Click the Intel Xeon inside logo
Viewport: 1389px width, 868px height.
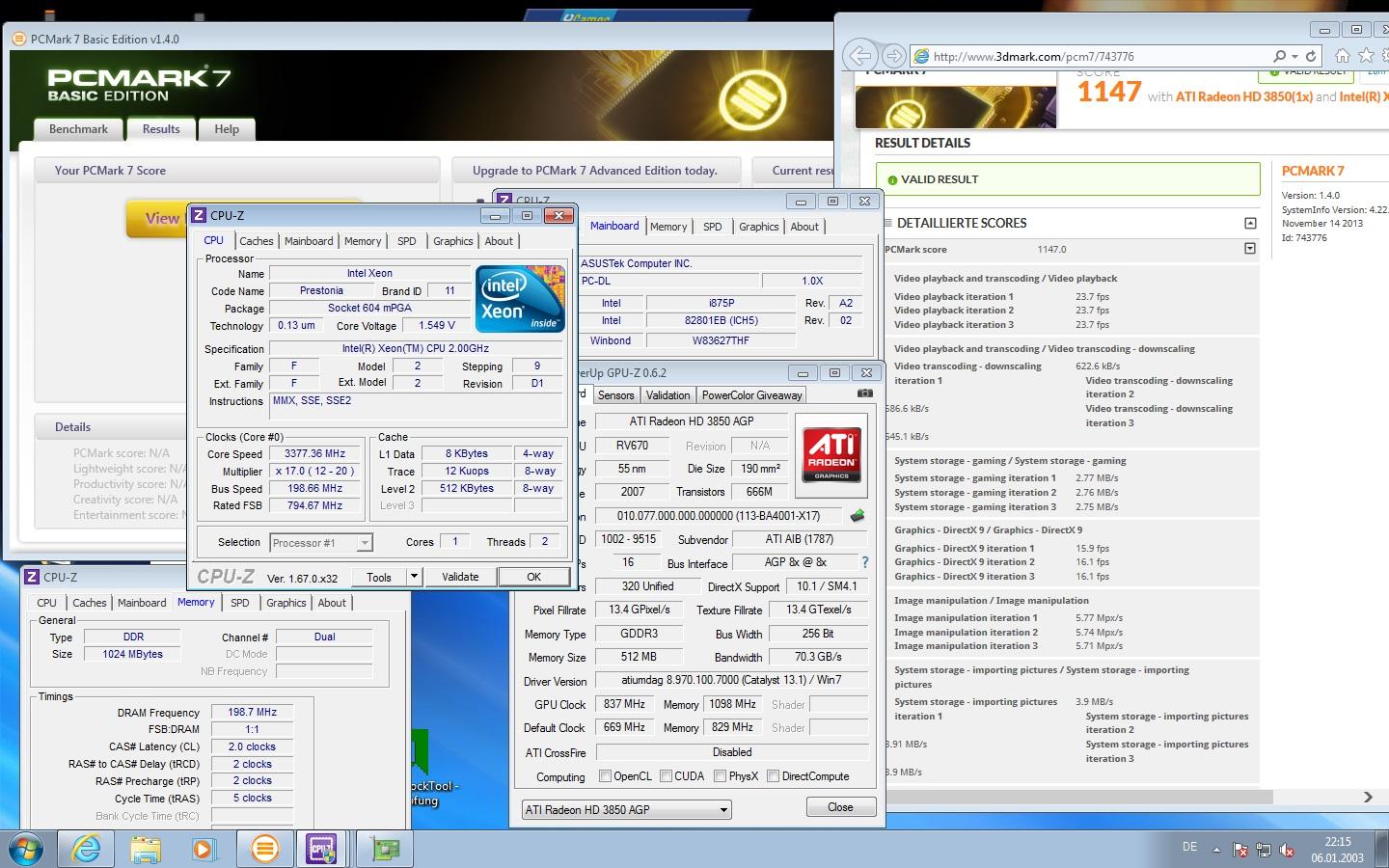pos(520,298)
